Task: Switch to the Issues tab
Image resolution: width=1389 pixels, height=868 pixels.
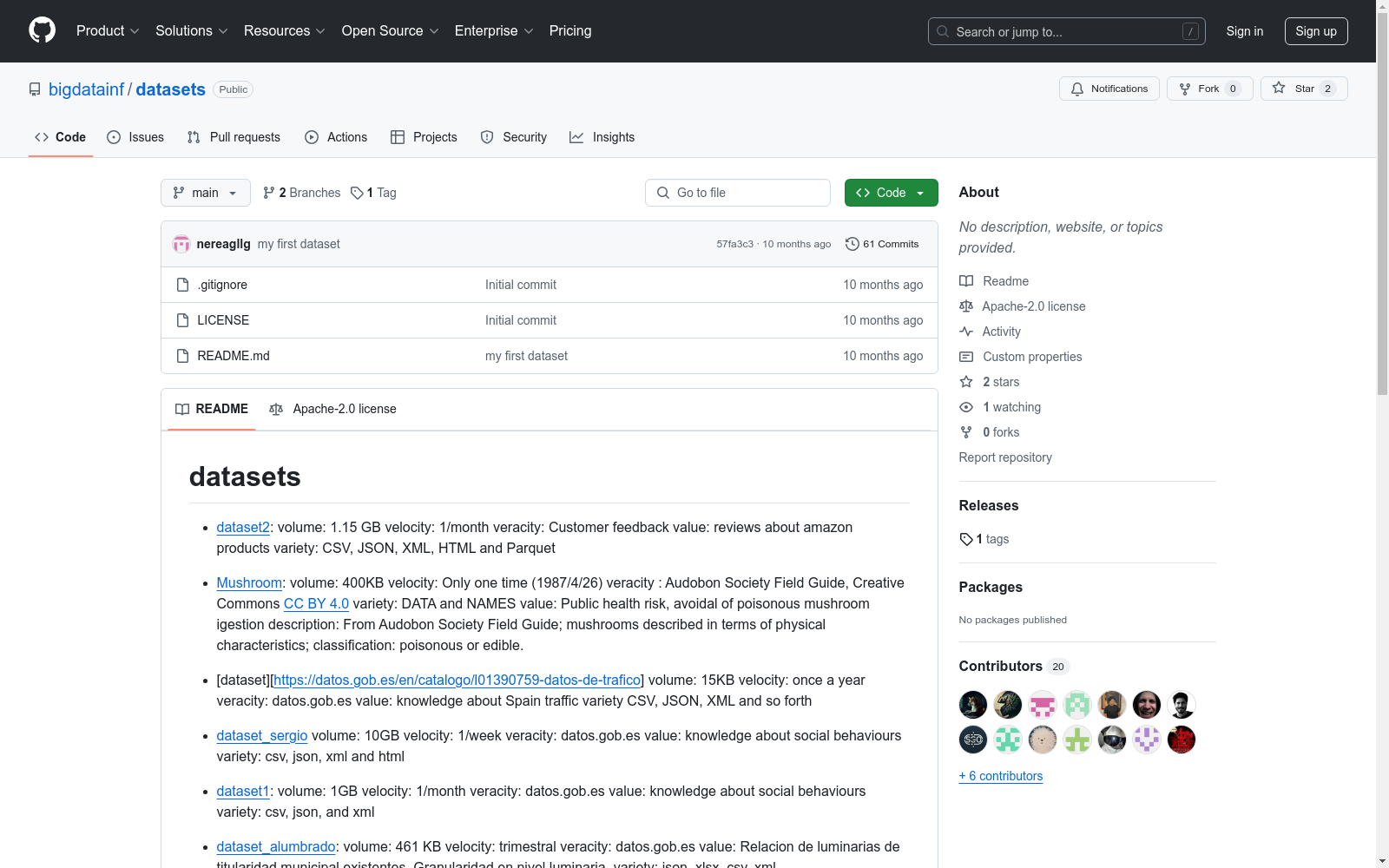Action: (x=135, y=137)
